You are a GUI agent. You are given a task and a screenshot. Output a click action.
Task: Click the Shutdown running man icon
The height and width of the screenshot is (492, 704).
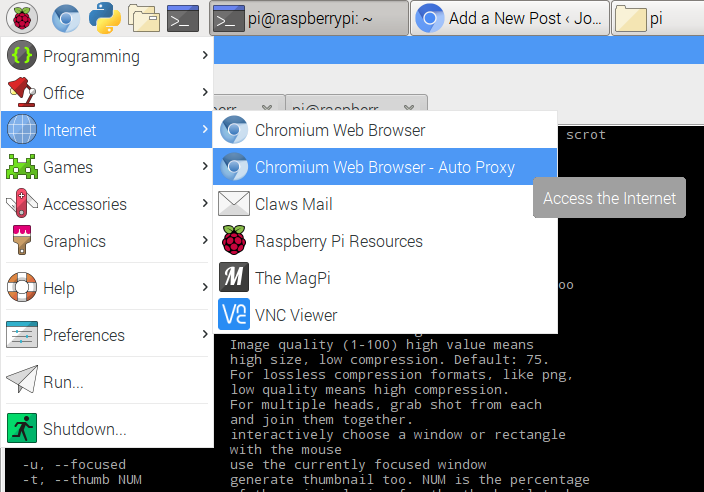[x=22, y=428]
